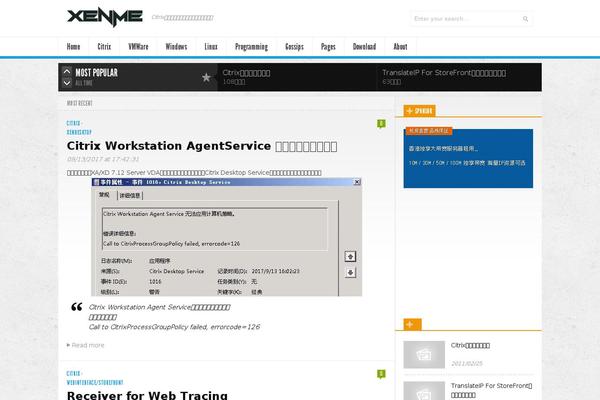This screenshot has height=400, width=600.
Task: Open the Citrix menu item
Action: [x=104, y=47]
